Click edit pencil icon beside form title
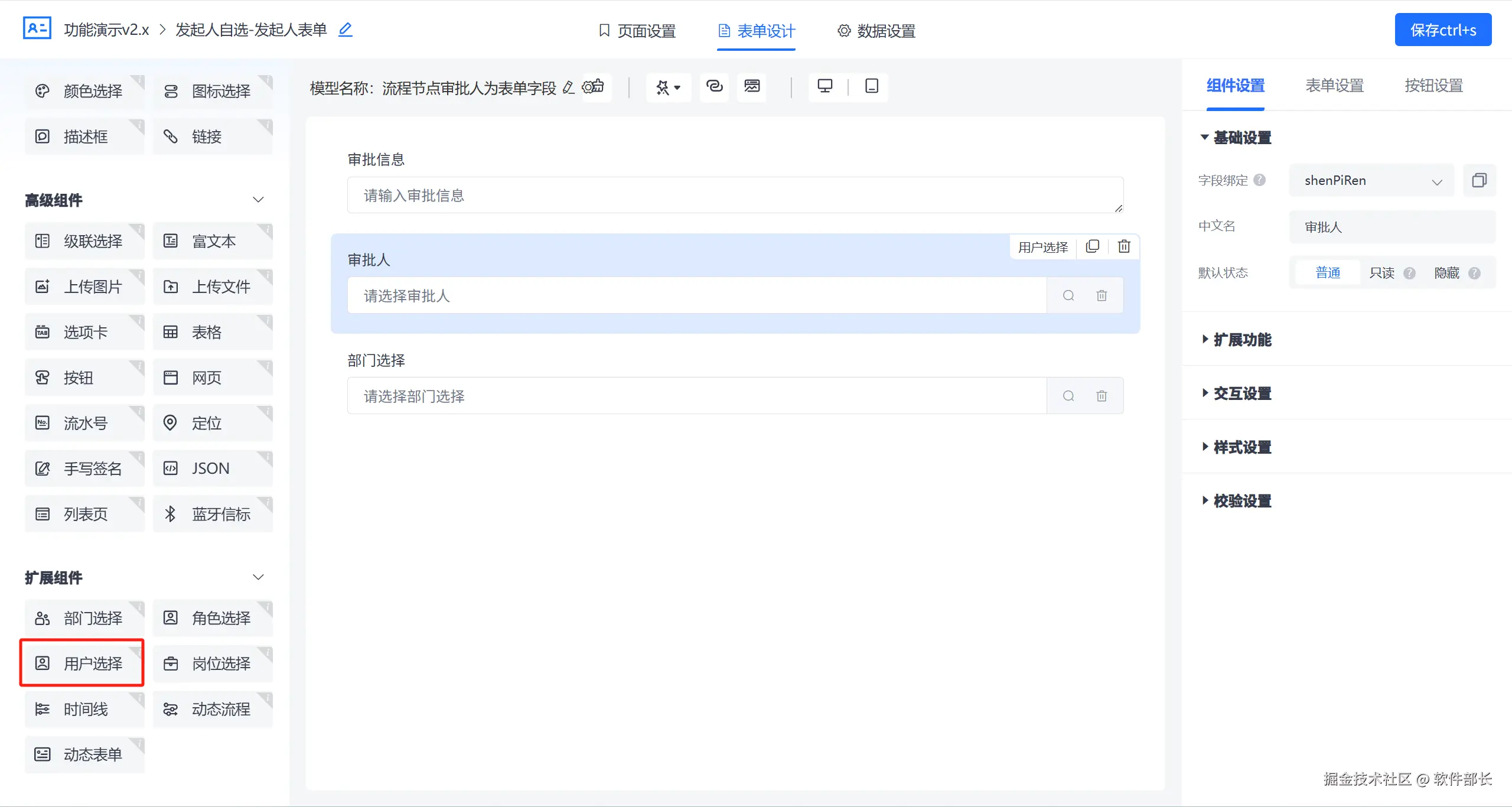 [346, 30]
